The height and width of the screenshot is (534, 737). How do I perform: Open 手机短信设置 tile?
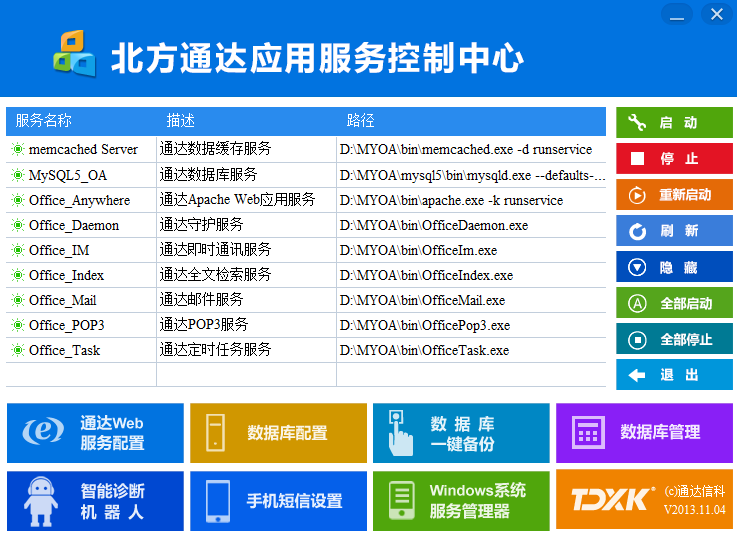coord(278,501)
